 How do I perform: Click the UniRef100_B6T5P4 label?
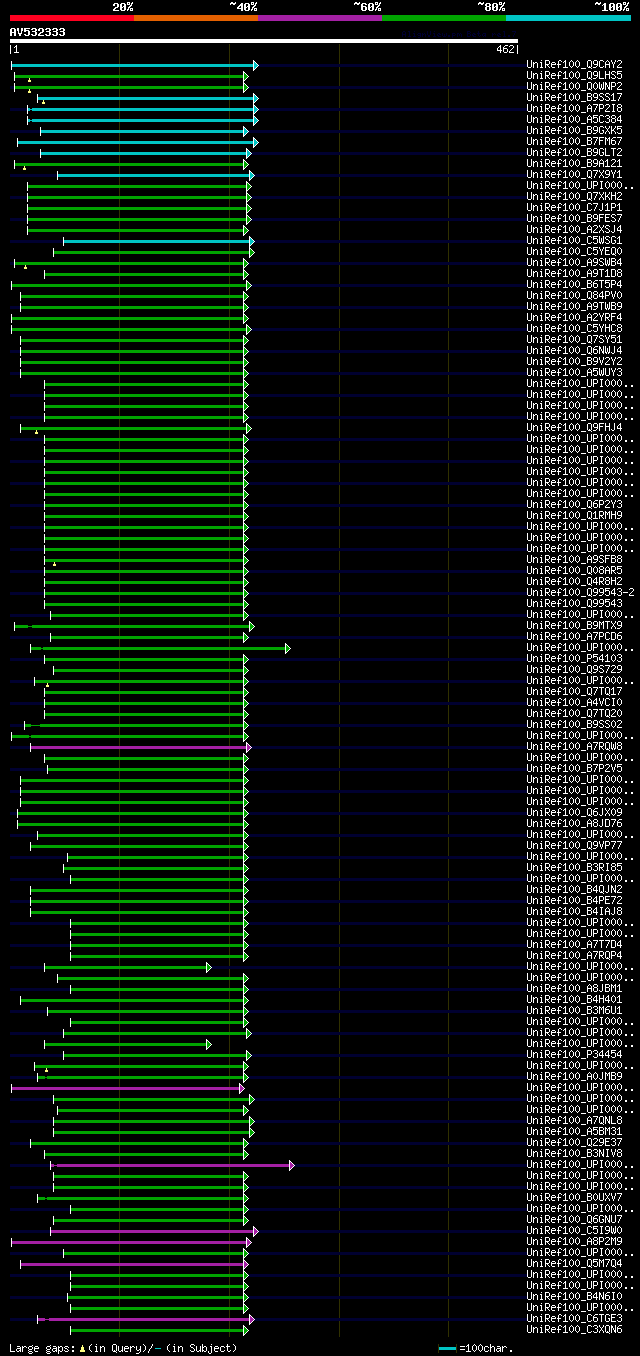coord(574,285)
